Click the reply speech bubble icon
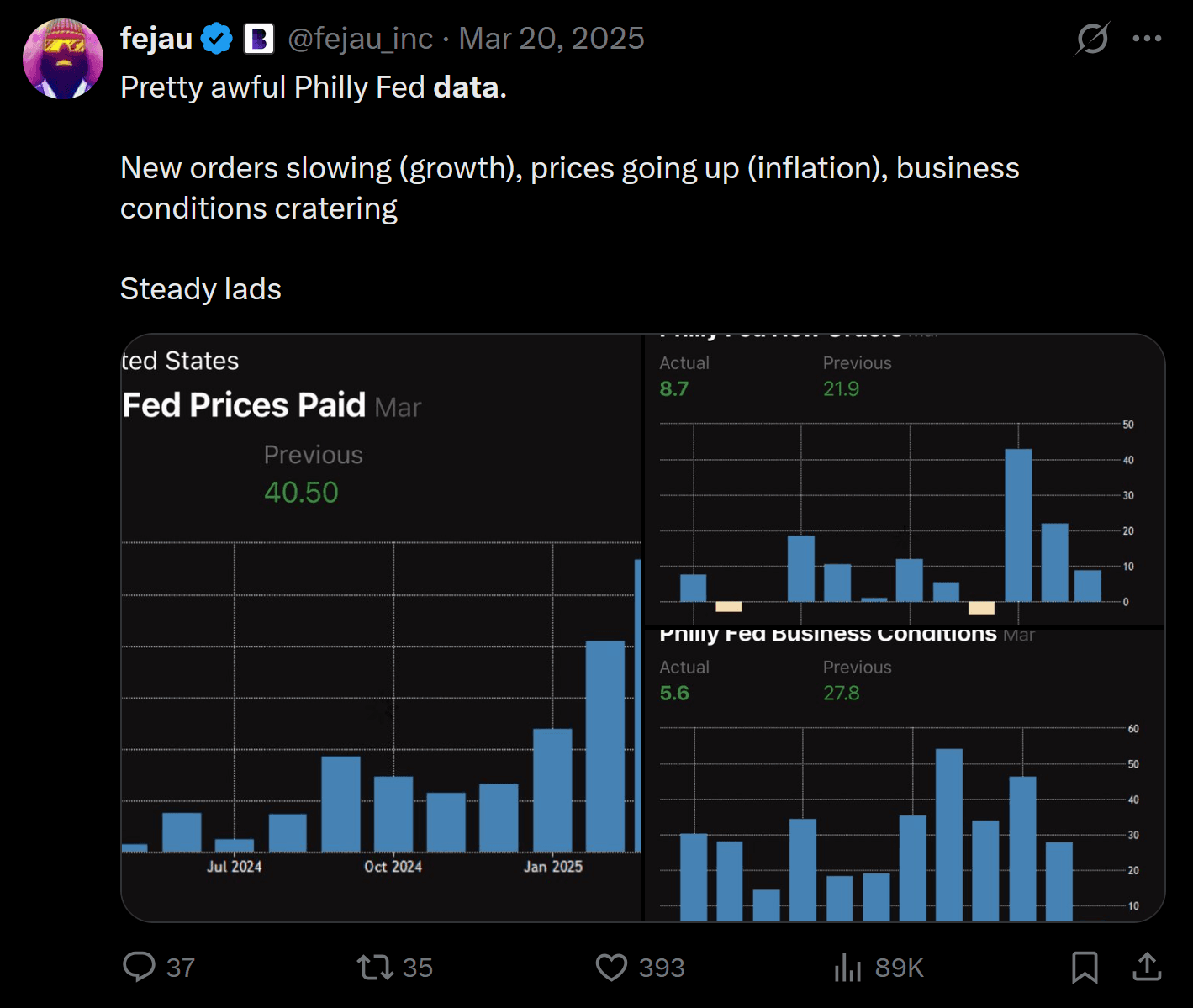 point(140,967)
